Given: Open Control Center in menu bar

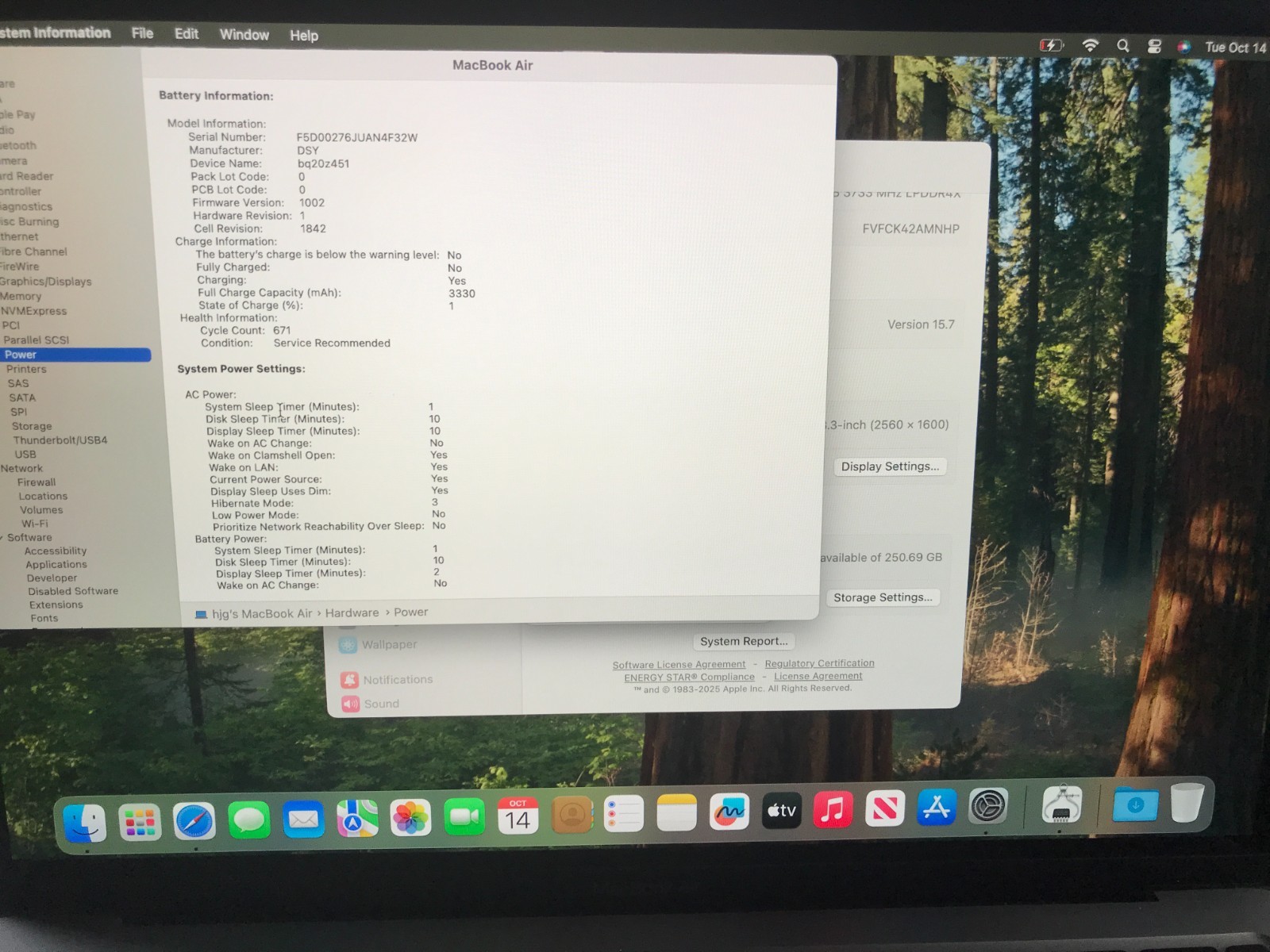Looking at the screenshot, I should 1154,47.
